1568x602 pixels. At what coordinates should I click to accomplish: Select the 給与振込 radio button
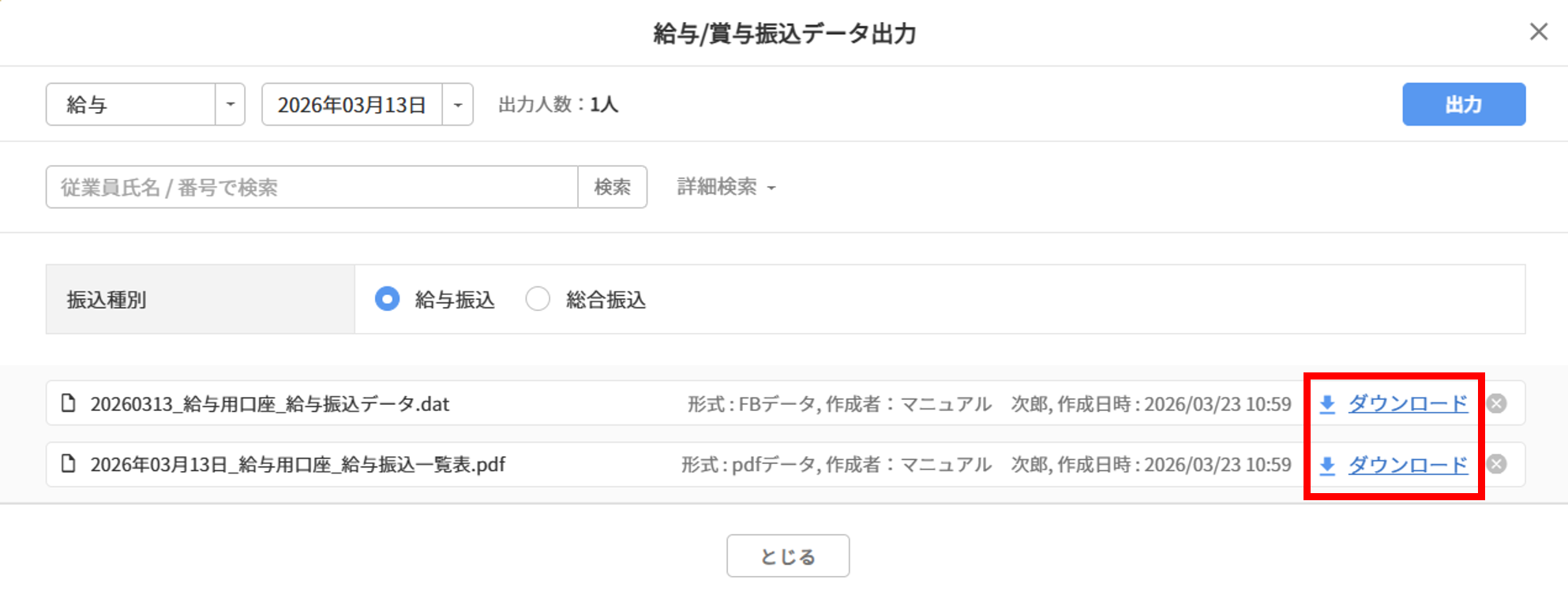coord(387,300)
